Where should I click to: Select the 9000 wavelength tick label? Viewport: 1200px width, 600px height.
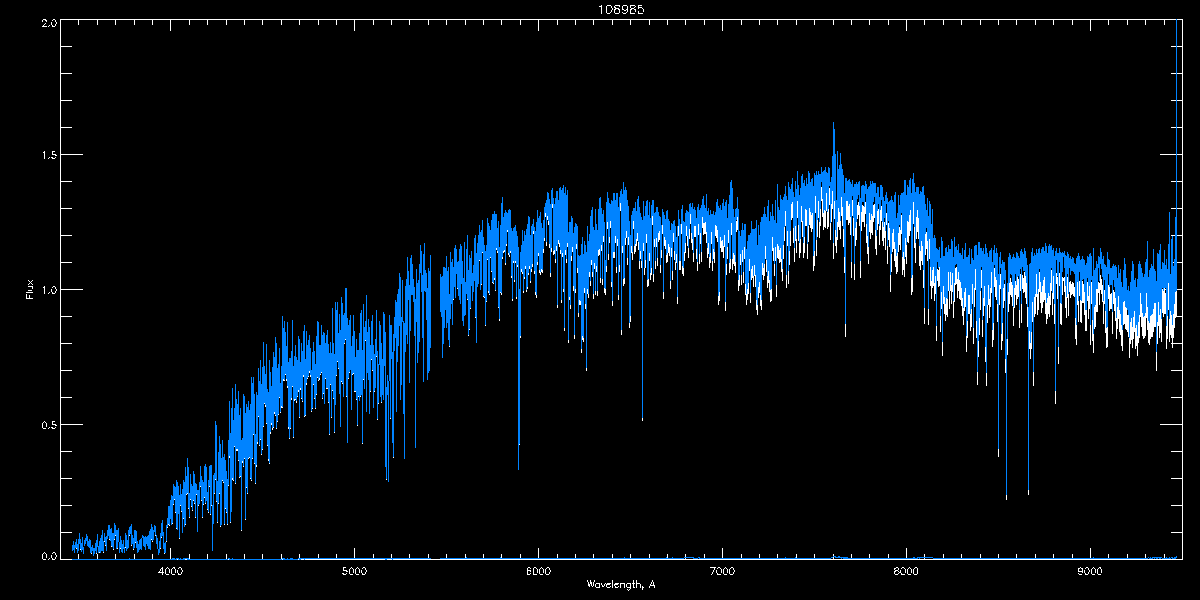point(1090,571)
